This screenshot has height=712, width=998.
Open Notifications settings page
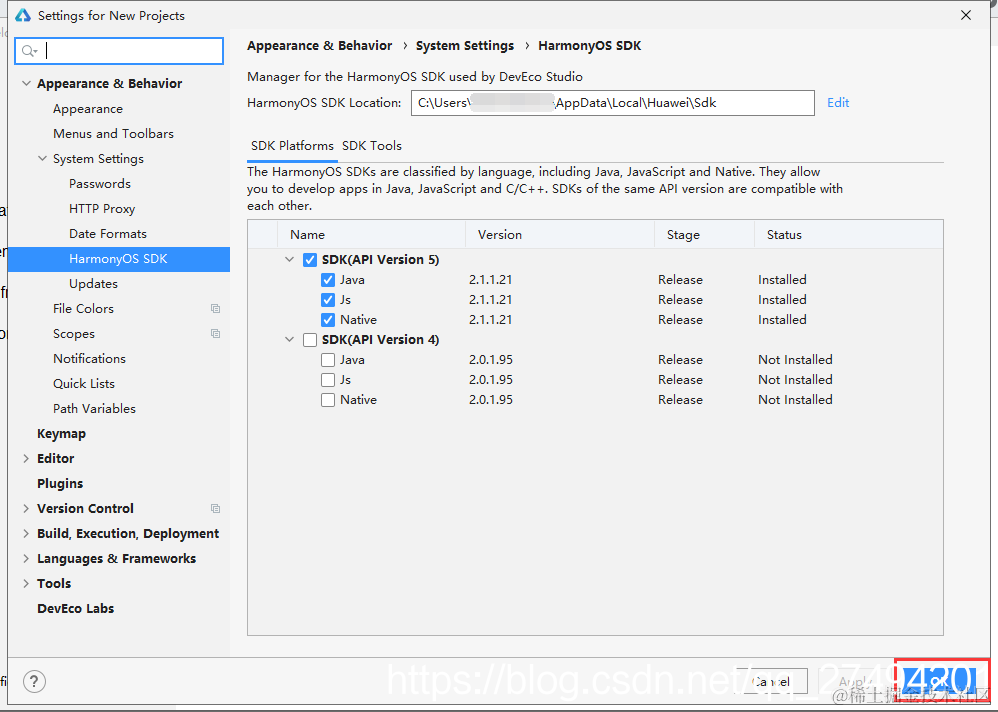89,359
